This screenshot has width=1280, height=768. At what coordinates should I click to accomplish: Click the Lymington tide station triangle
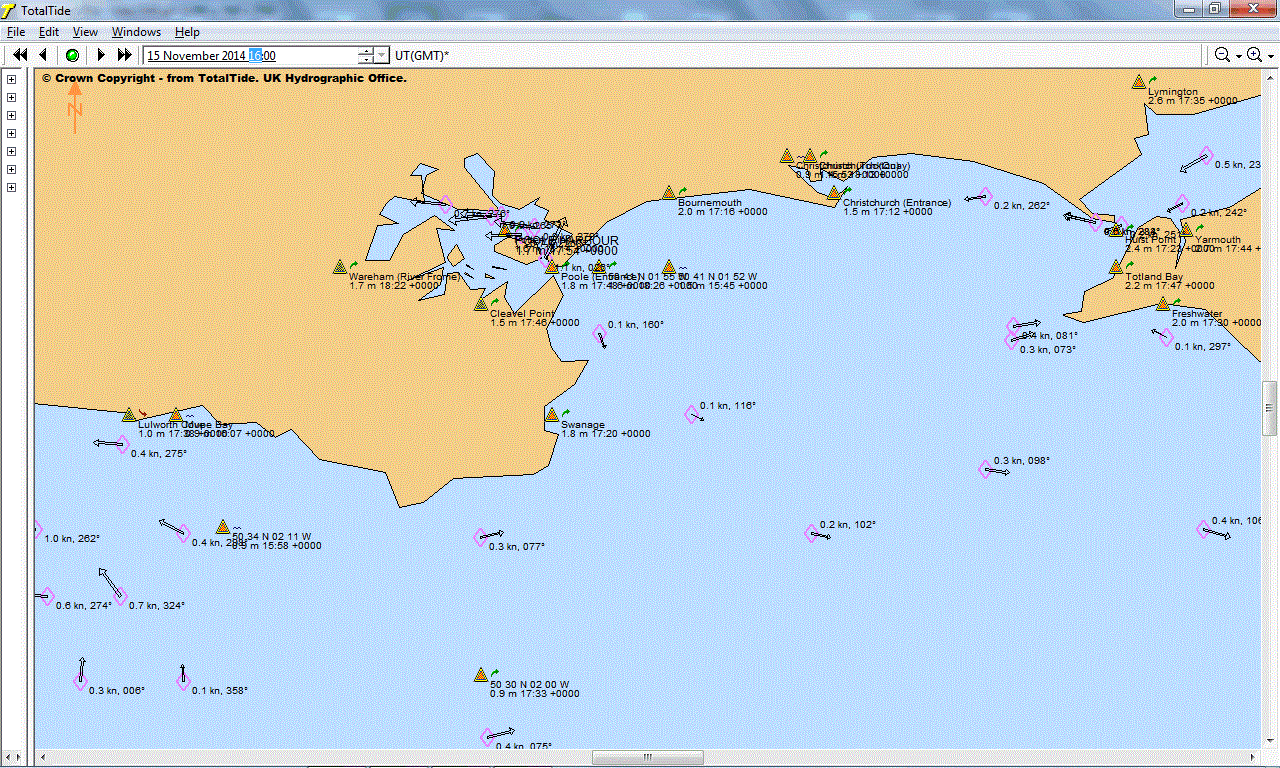(1138, 82)
